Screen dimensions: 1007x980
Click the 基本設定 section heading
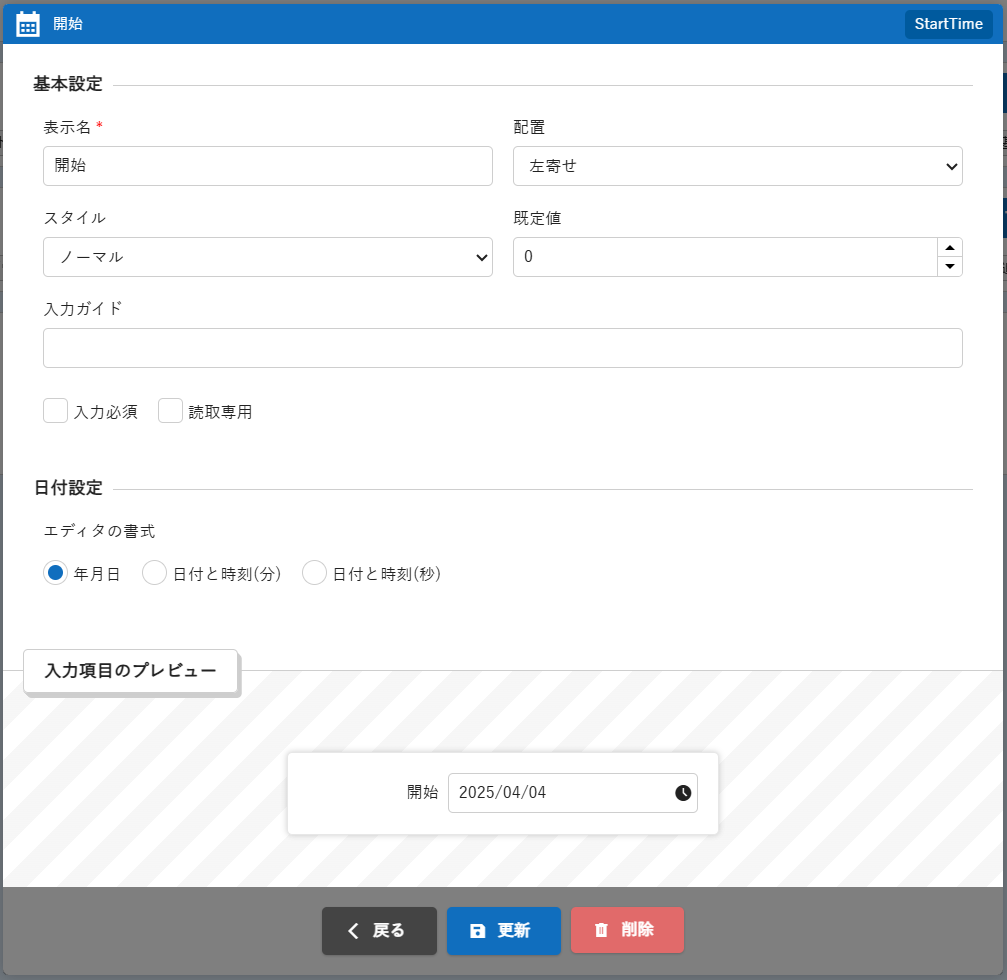[68, 84]
